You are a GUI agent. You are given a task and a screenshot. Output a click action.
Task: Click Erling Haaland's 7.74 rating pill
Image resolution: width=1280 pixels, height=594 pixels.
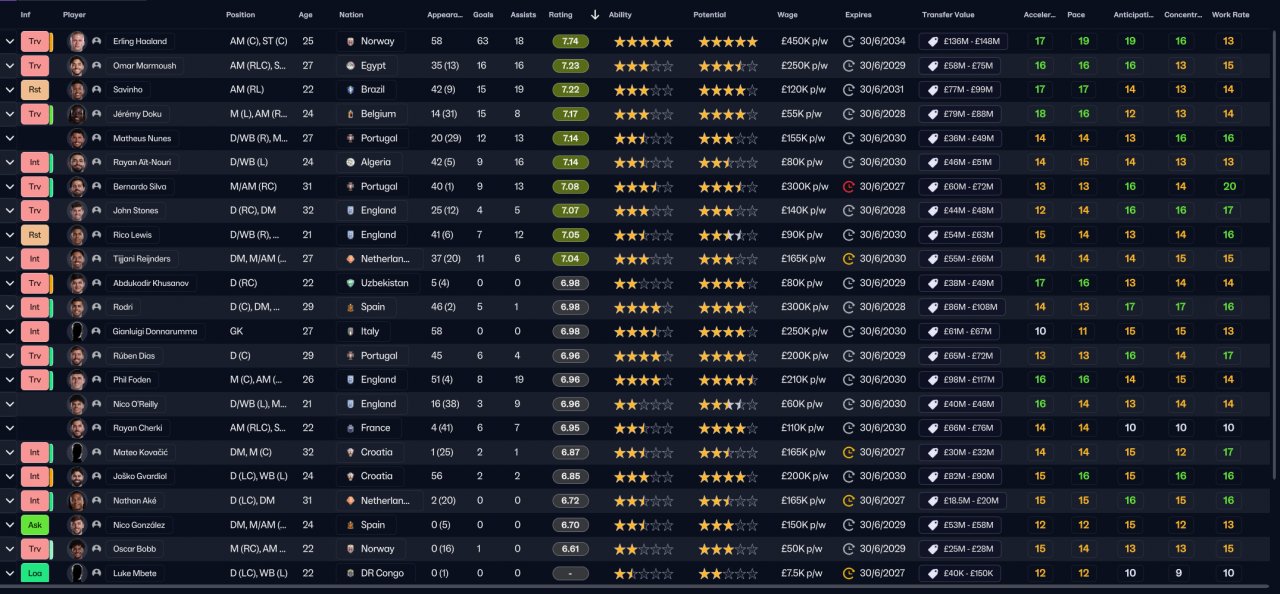tap(570, 42)
